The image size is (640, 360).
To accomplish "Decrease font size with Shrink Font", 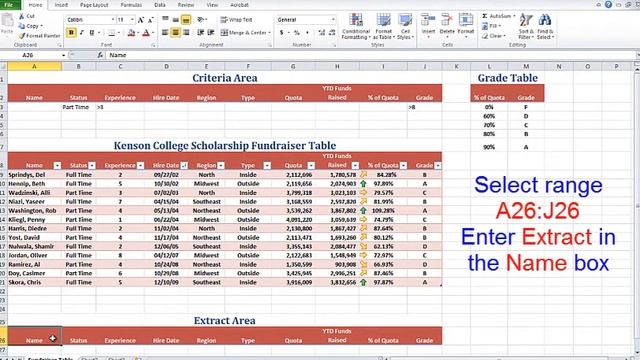I will [x=150, y=20].
